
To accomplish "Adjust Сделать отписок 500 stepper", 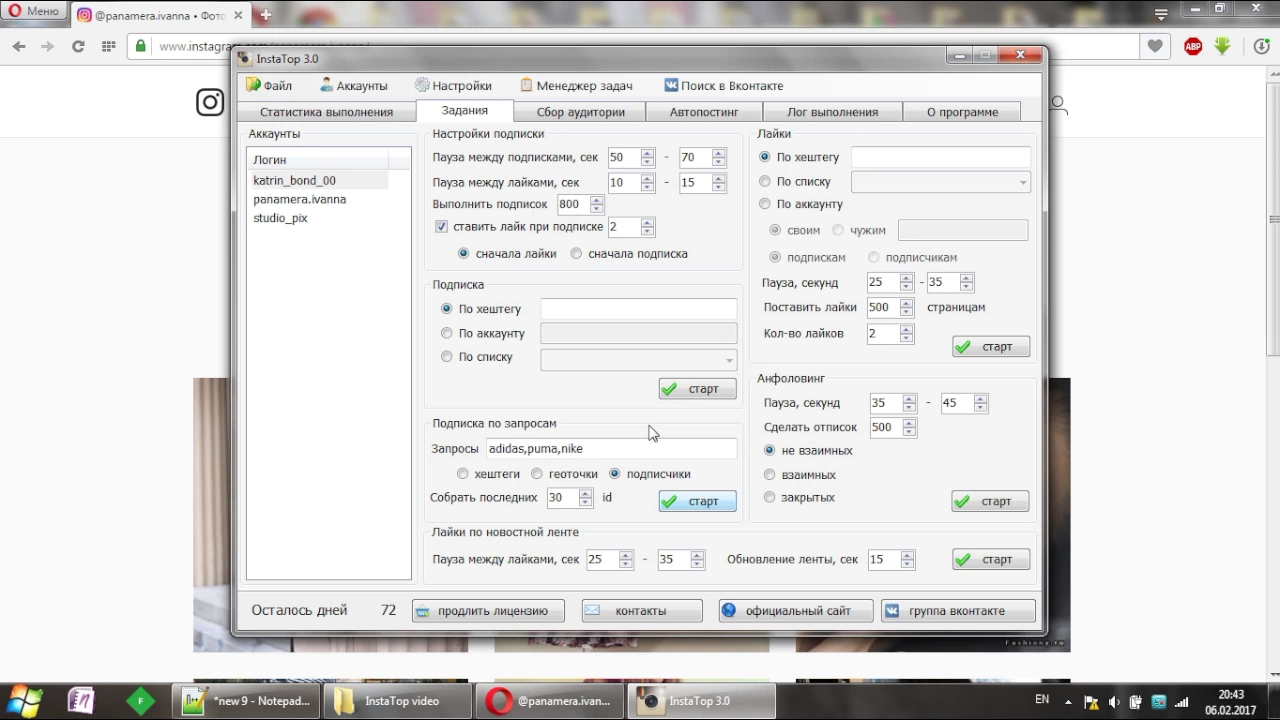I will [x=909, y=427].
